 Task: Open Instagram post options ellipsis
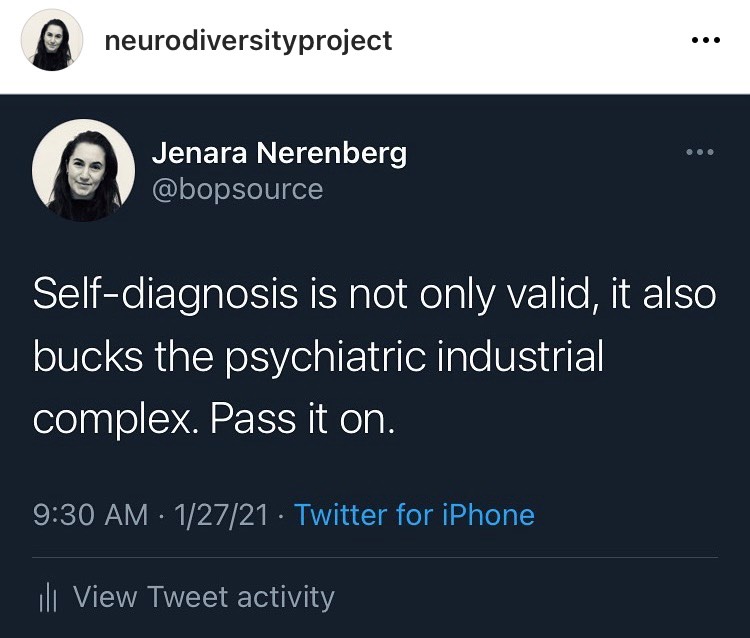click(x=706, y=40)
